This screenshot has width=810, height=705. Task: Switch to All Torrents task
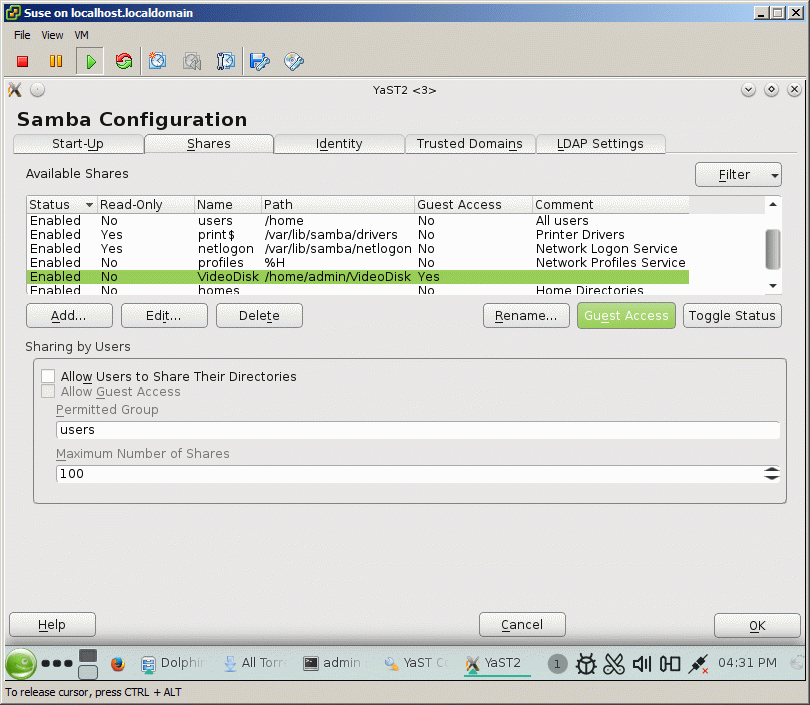pos(255,663)
